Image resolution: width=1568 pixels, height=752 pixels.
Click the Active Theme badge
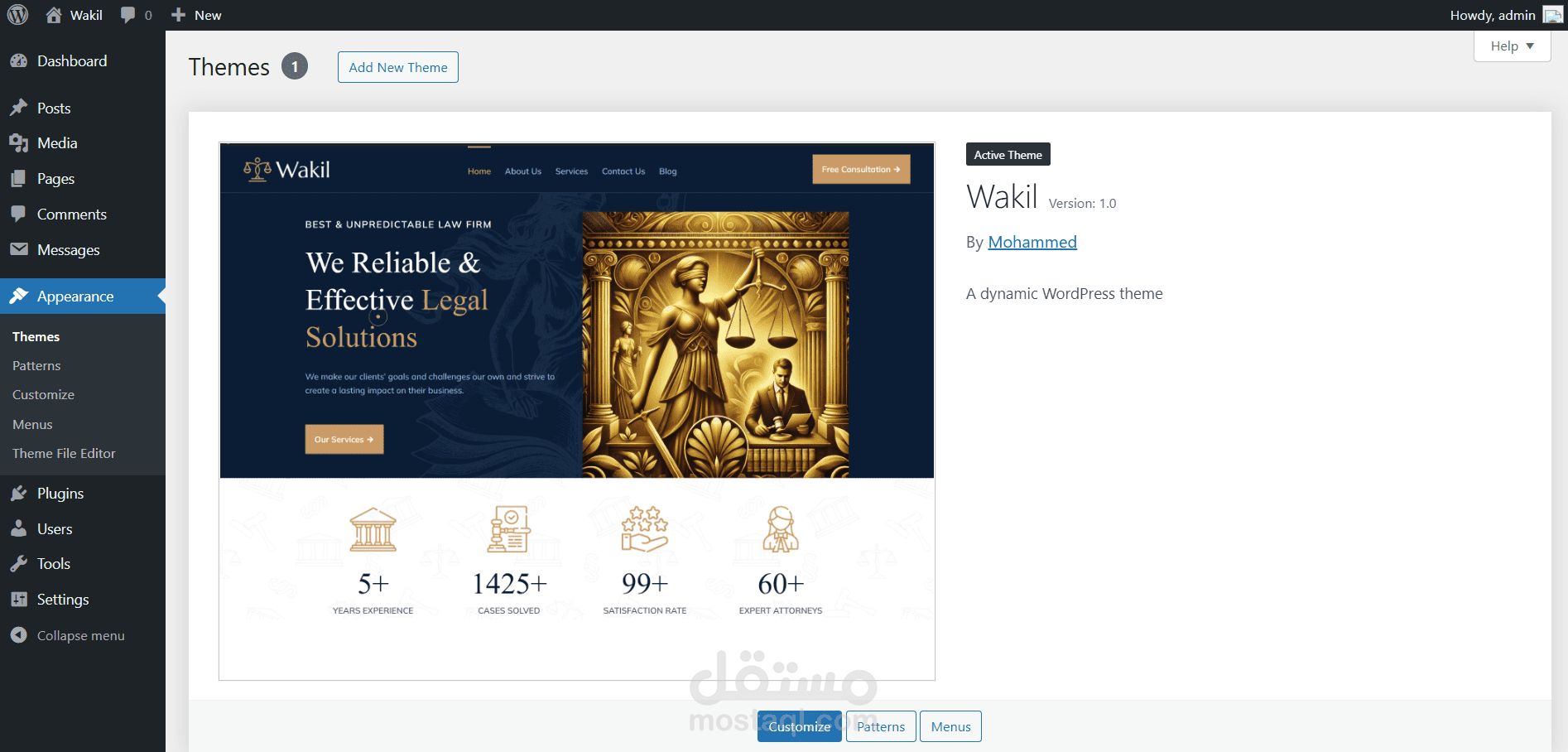pos(1008,155)
